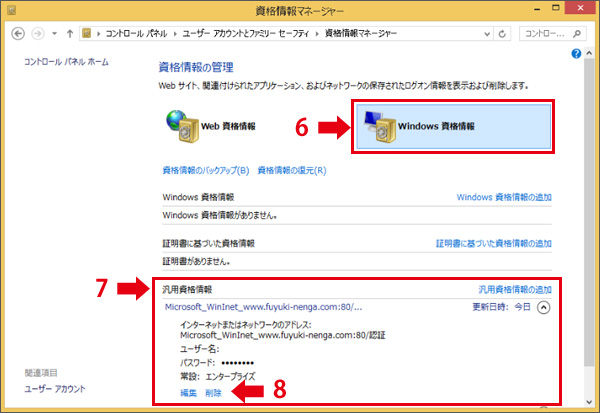The height and width of the screenshot is (413, 600).
Task: Click Windows 資格情報の追加 link
Action: pyautogui.click(x=504, y=197)
